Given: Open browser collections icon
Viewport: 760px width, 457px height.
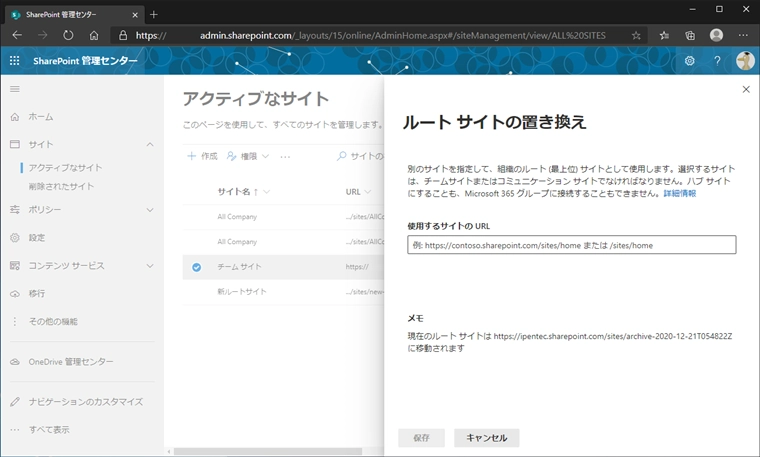Looking at the screenshot, I should [690, 35].
